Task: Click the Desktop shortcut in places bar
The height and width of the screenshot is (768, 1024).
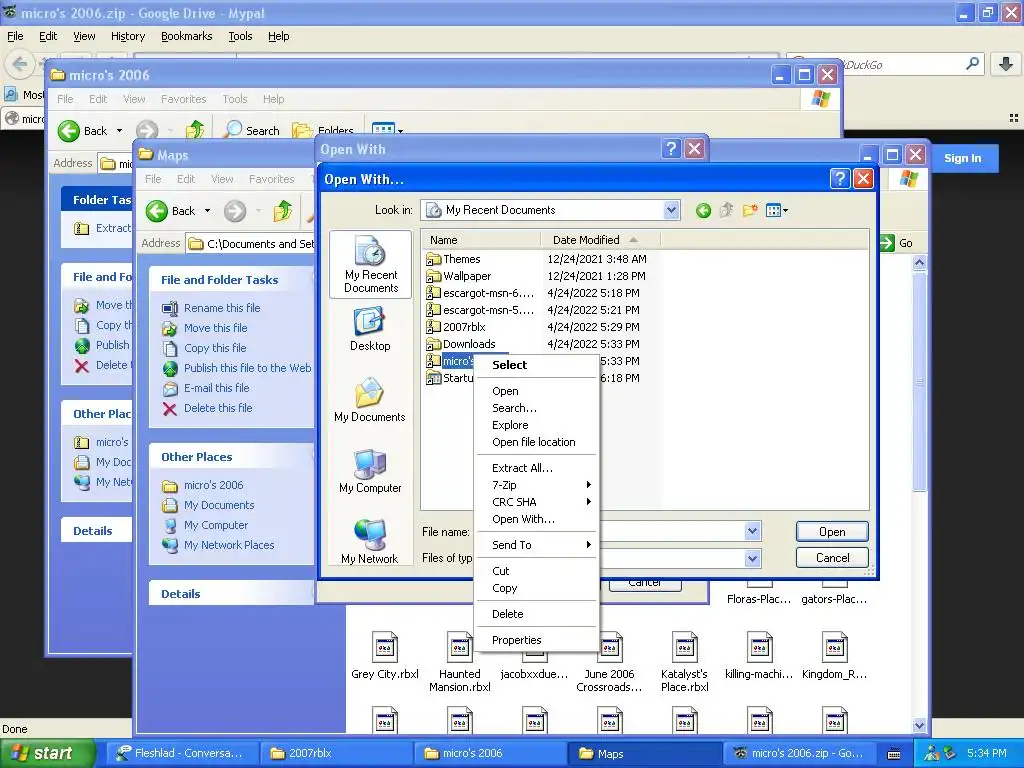Action: click(x=370, y=330)
